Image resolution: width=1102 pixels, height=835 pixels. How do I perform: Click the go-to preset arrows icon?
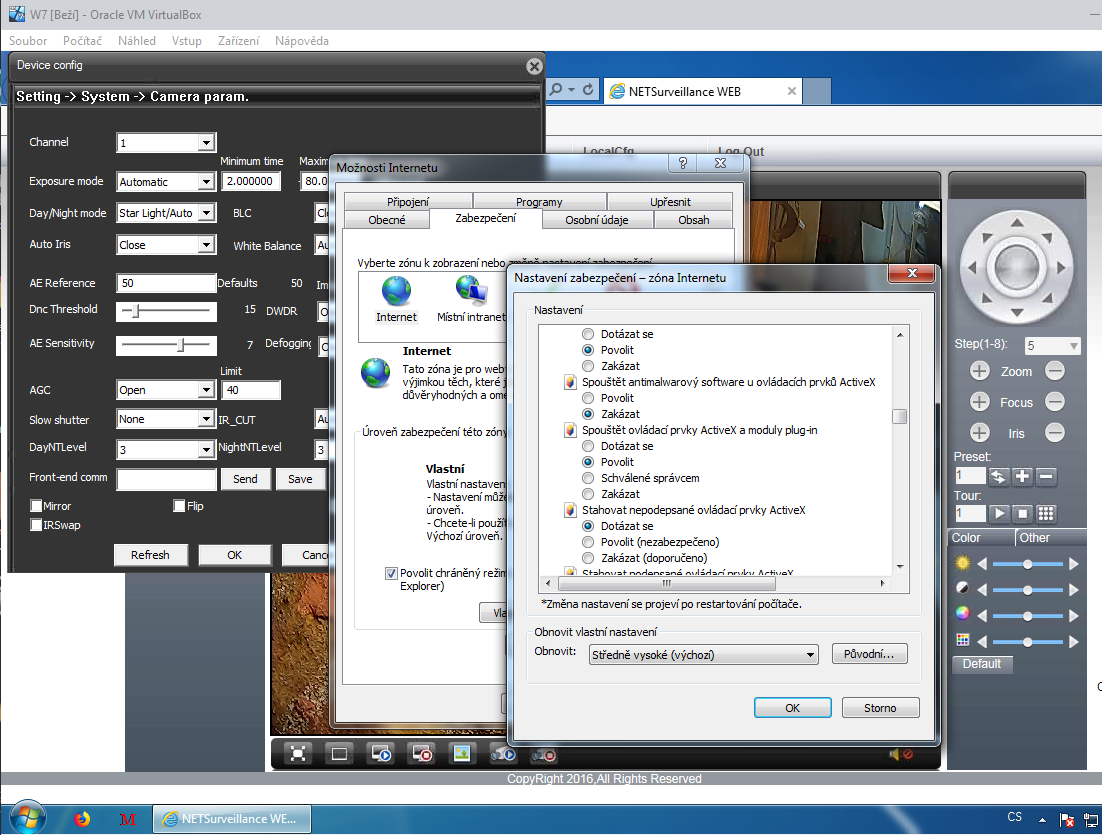coord(998,477)
